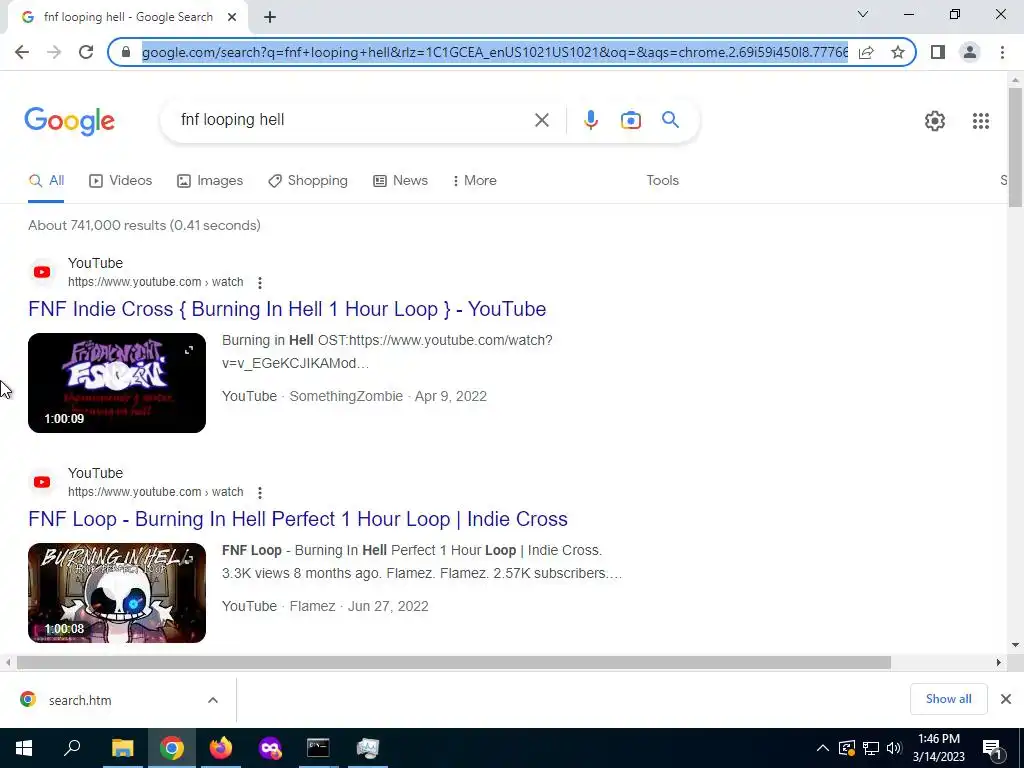Click the first result's YouTube favicon
Screen dimensions: 1024x768
pyautogui.click(x=42, y=272)
